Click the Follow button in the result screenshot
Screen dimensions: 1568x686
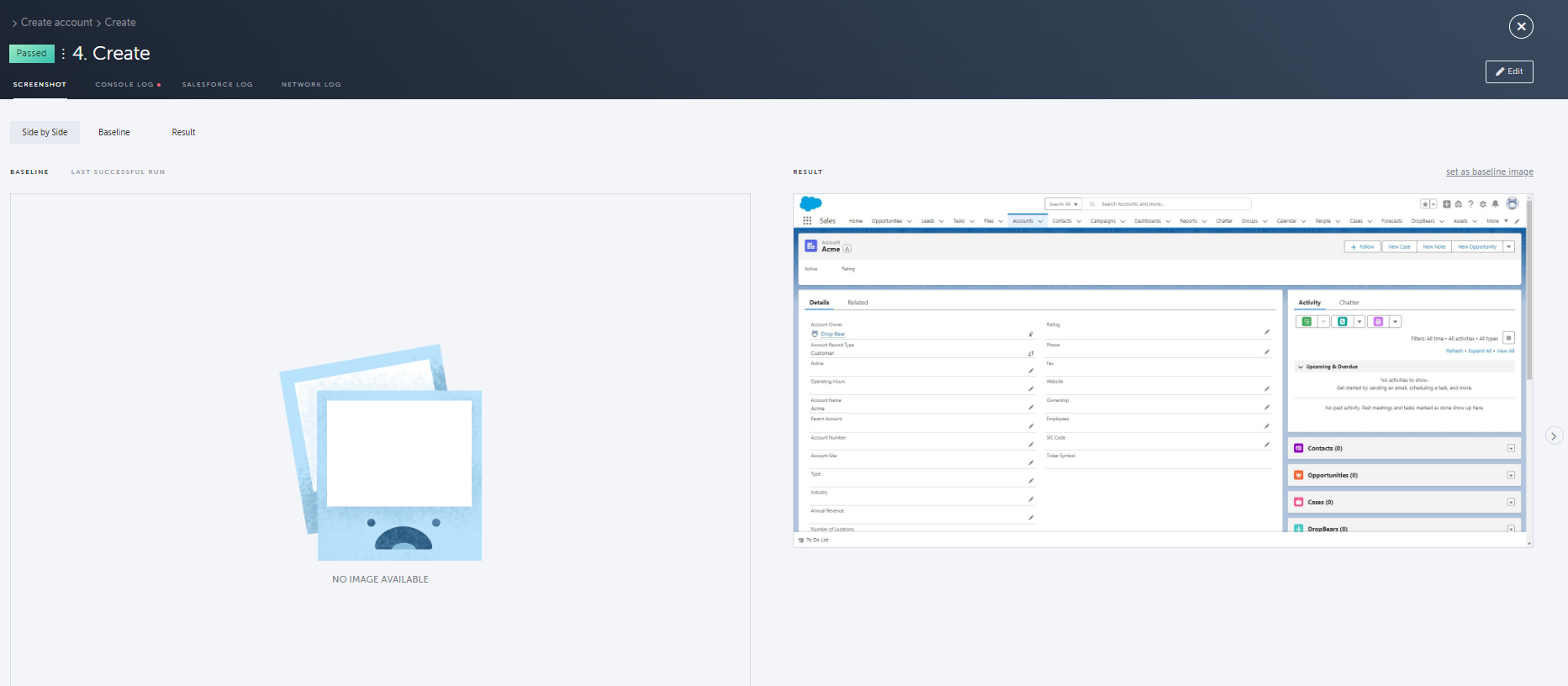point(1362,247)
